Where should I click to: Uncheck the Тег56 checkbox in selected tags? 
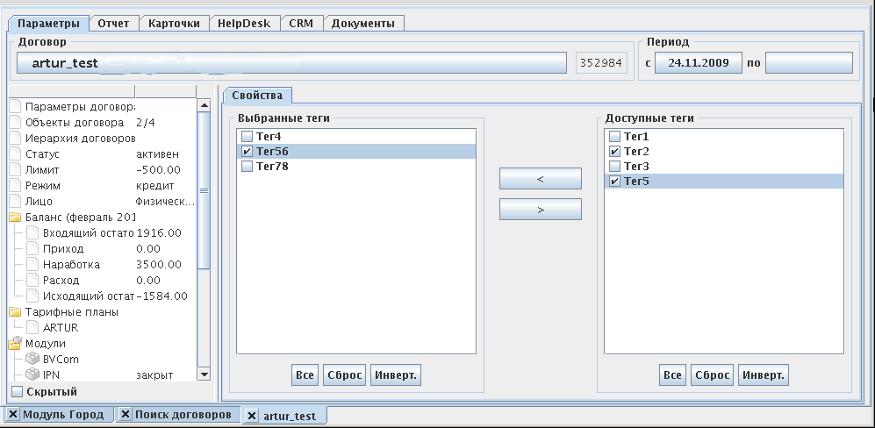coord(246,152)
